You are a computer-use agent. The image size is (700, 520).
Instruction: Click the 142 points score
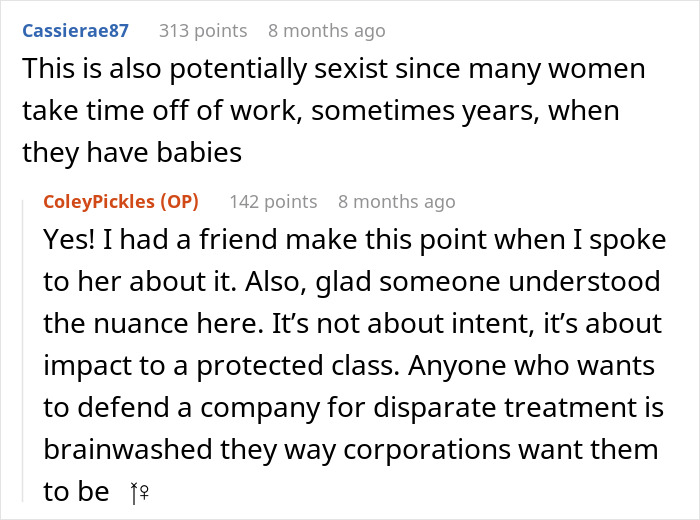point(273,202)
